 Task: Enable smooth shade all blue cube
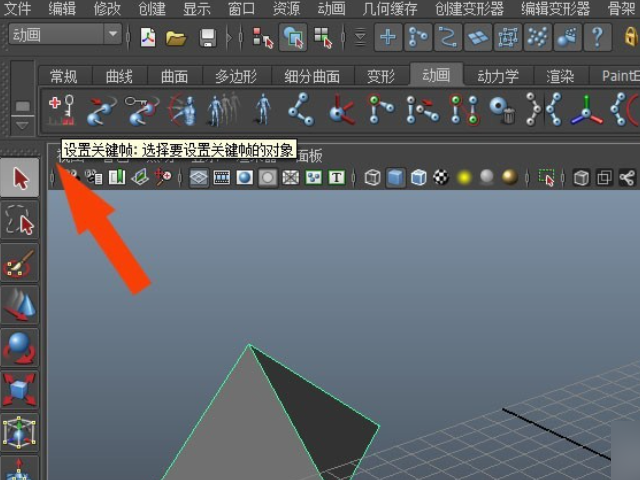[x=395, y=178]
